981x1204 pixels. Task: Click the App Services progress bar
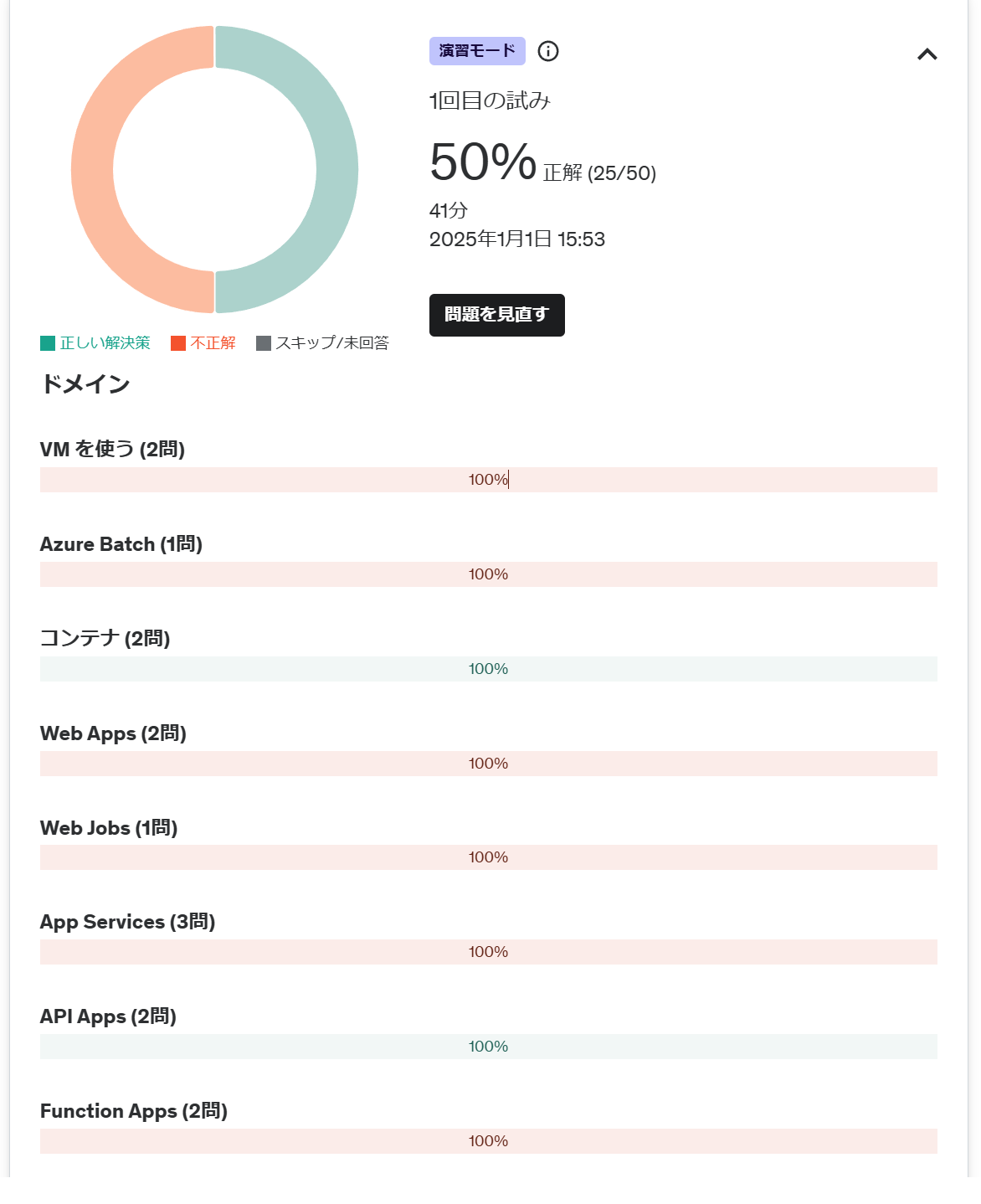point(488,952)
